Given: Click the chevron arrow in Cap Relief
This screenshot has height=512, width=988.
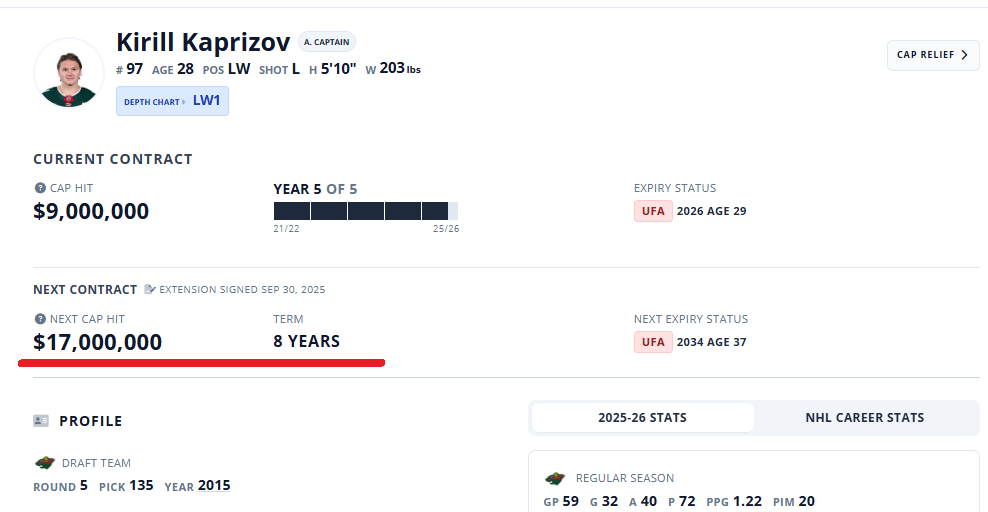Looking at the screenshot, I should coord(964,55).
